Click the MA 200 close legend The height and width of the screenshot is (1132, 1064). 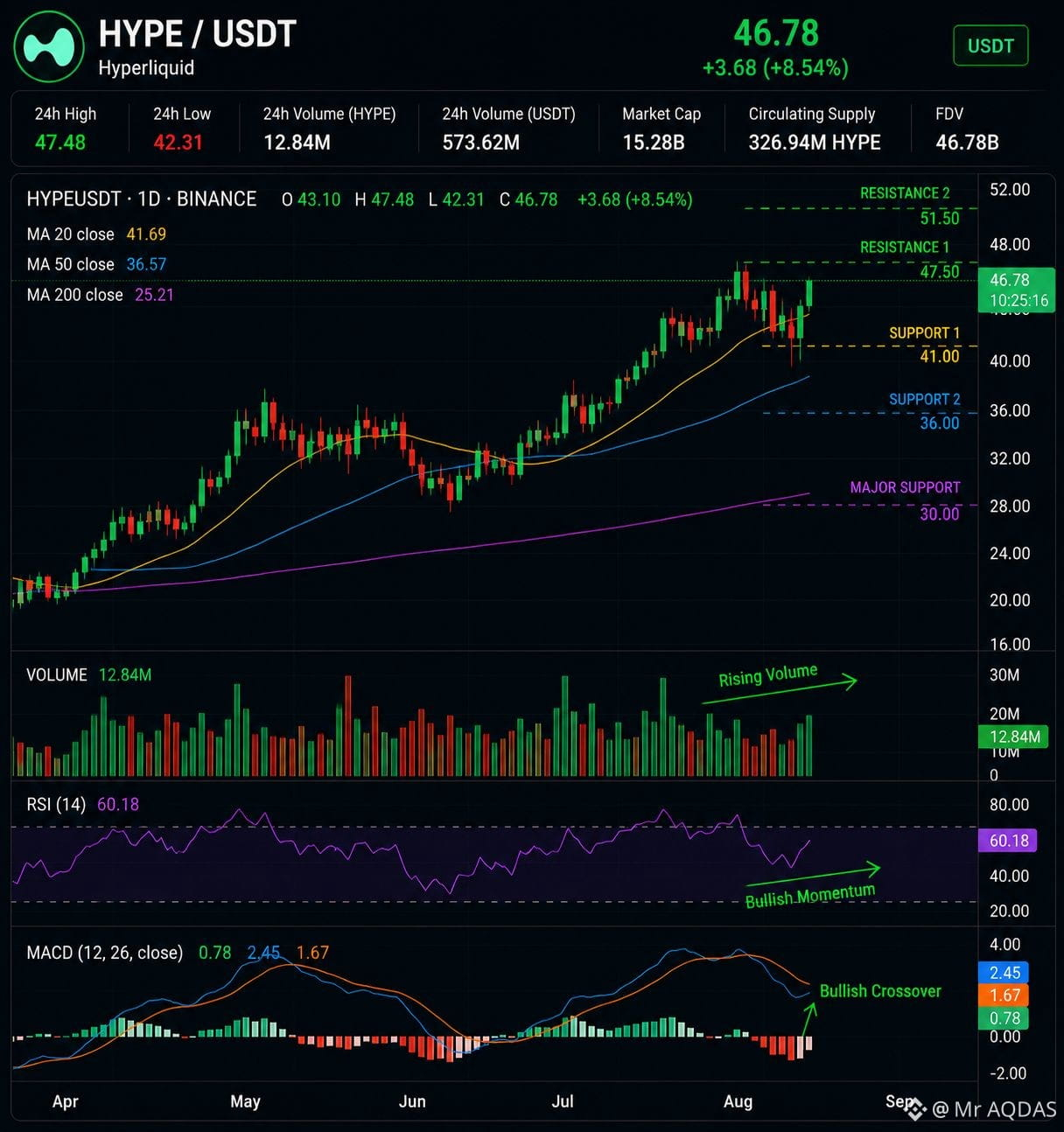100,295
